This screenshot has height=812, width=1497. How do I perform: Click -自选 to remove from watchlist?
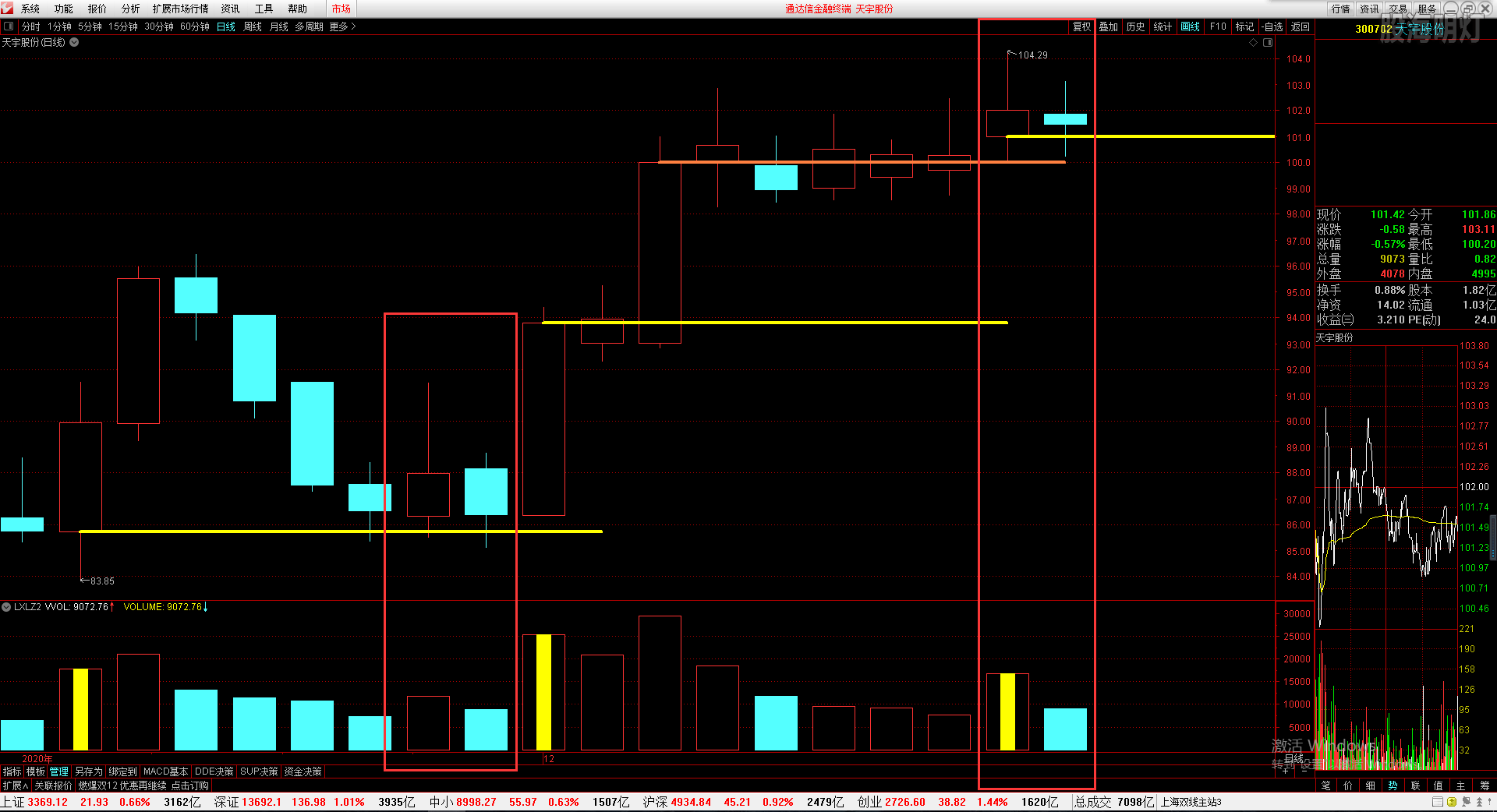1273,26
